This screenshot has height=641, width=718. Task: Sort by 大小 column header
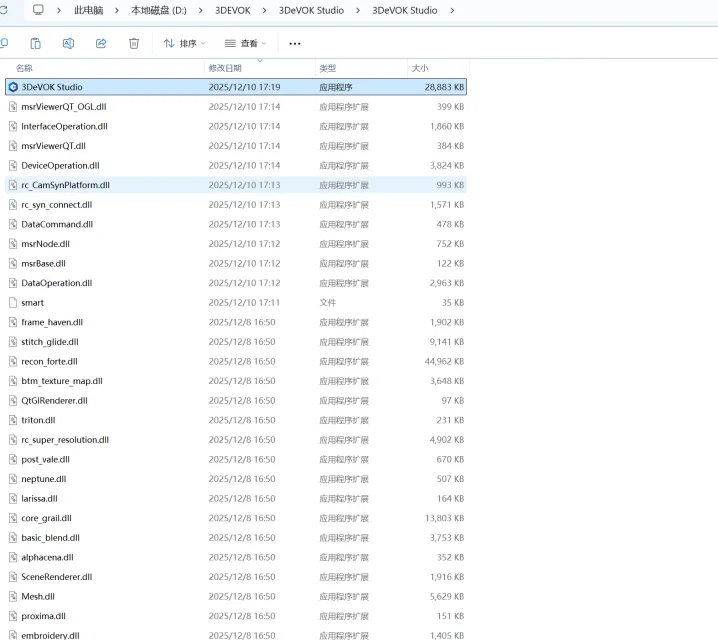coord(420,68)
